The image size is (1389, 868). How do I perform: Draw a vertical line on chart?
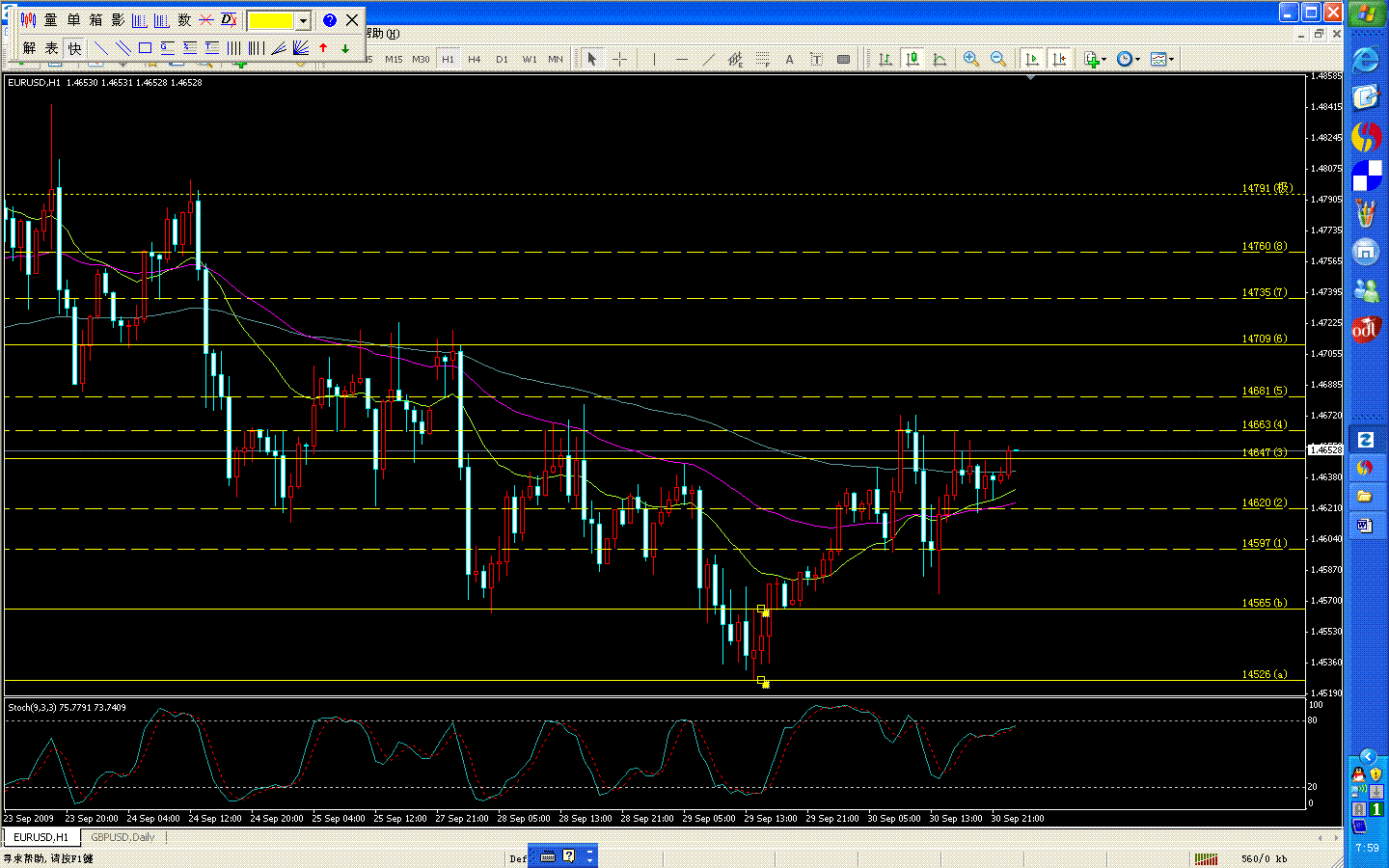click(x=654, y=60)
